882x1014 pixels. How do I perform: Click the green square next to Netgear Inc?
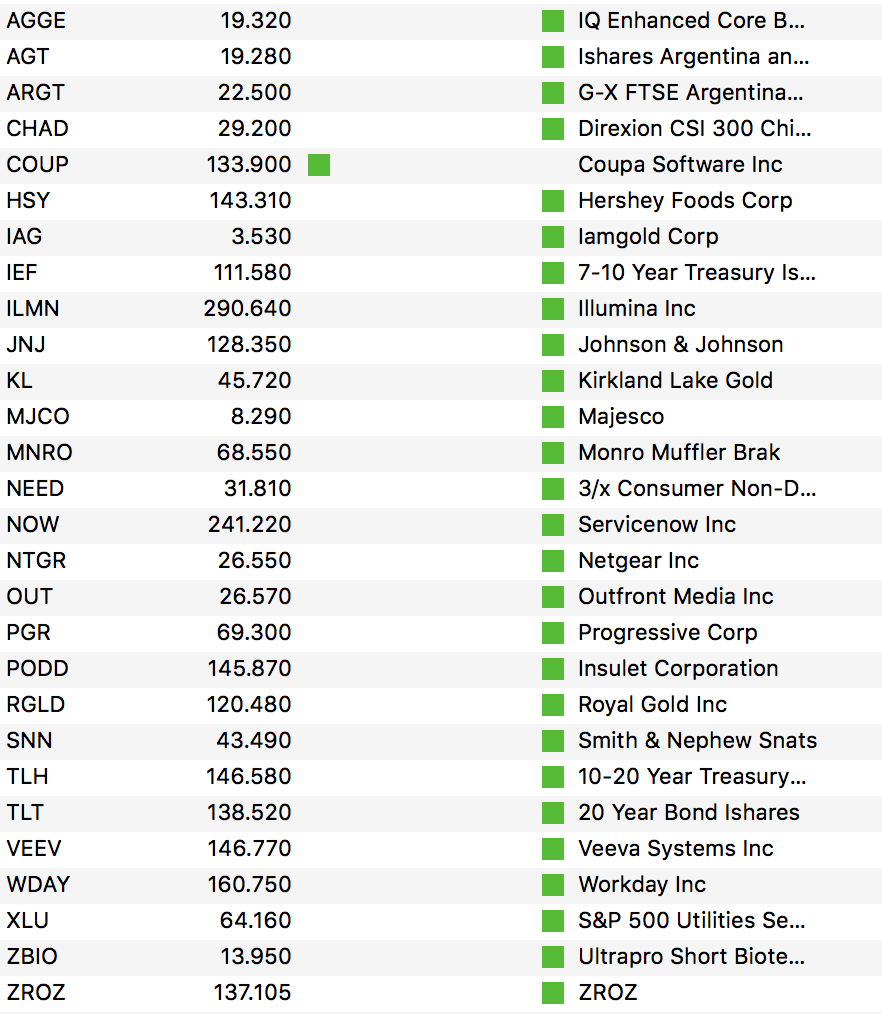pos(553,561)
